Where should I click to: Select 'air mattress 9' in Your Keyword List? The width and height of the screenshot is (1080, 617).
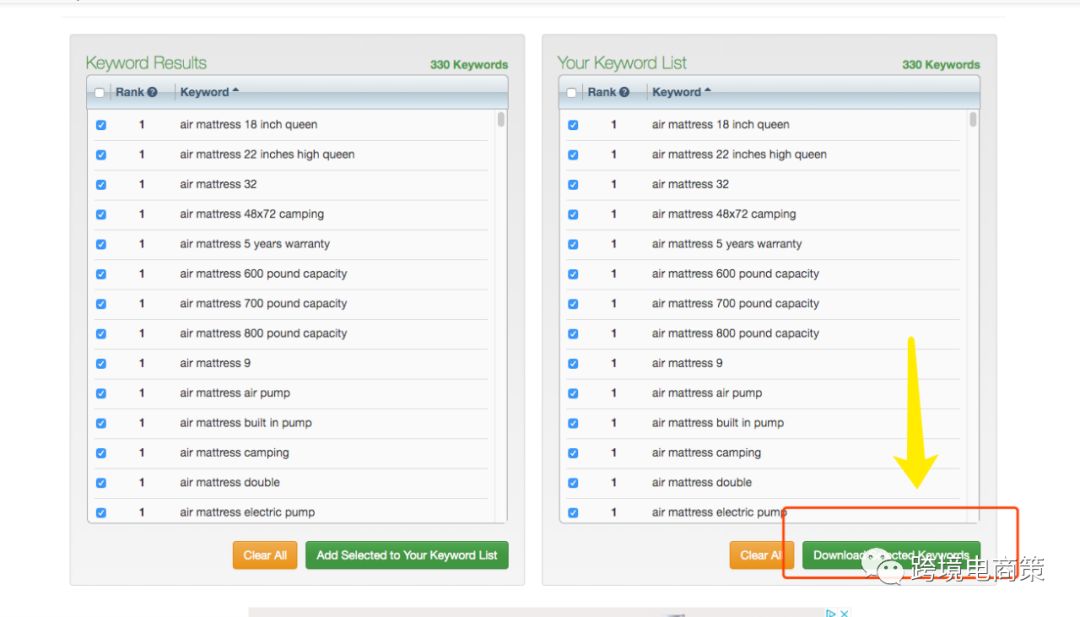[x=573, y=364]
